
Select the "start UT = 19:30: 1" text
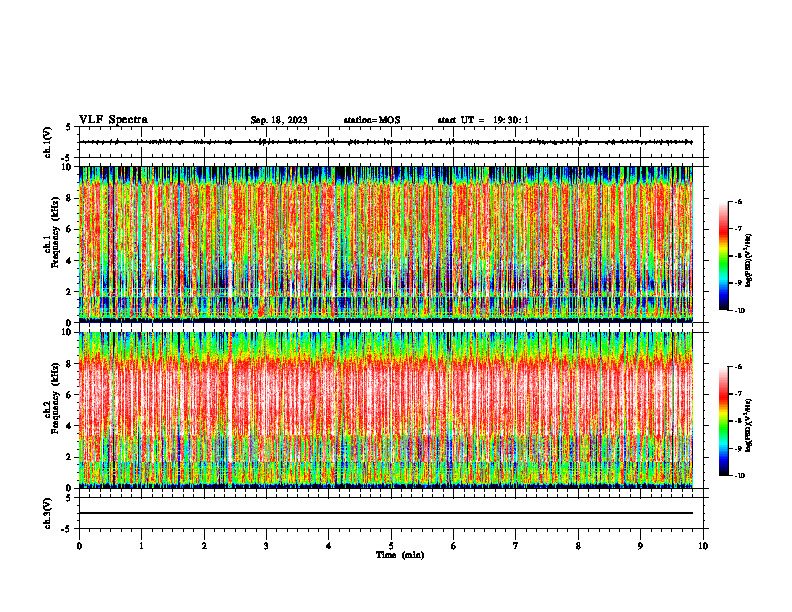[483, 120]
